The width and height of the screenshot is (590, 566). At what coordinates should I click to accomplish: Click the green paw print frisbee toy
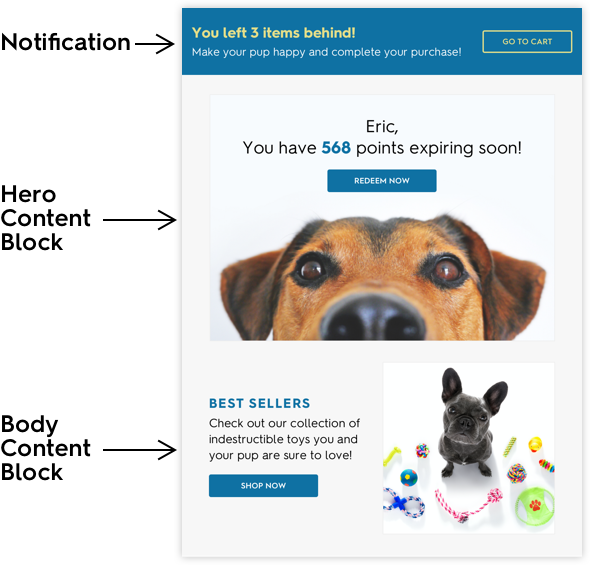(535, 506)
